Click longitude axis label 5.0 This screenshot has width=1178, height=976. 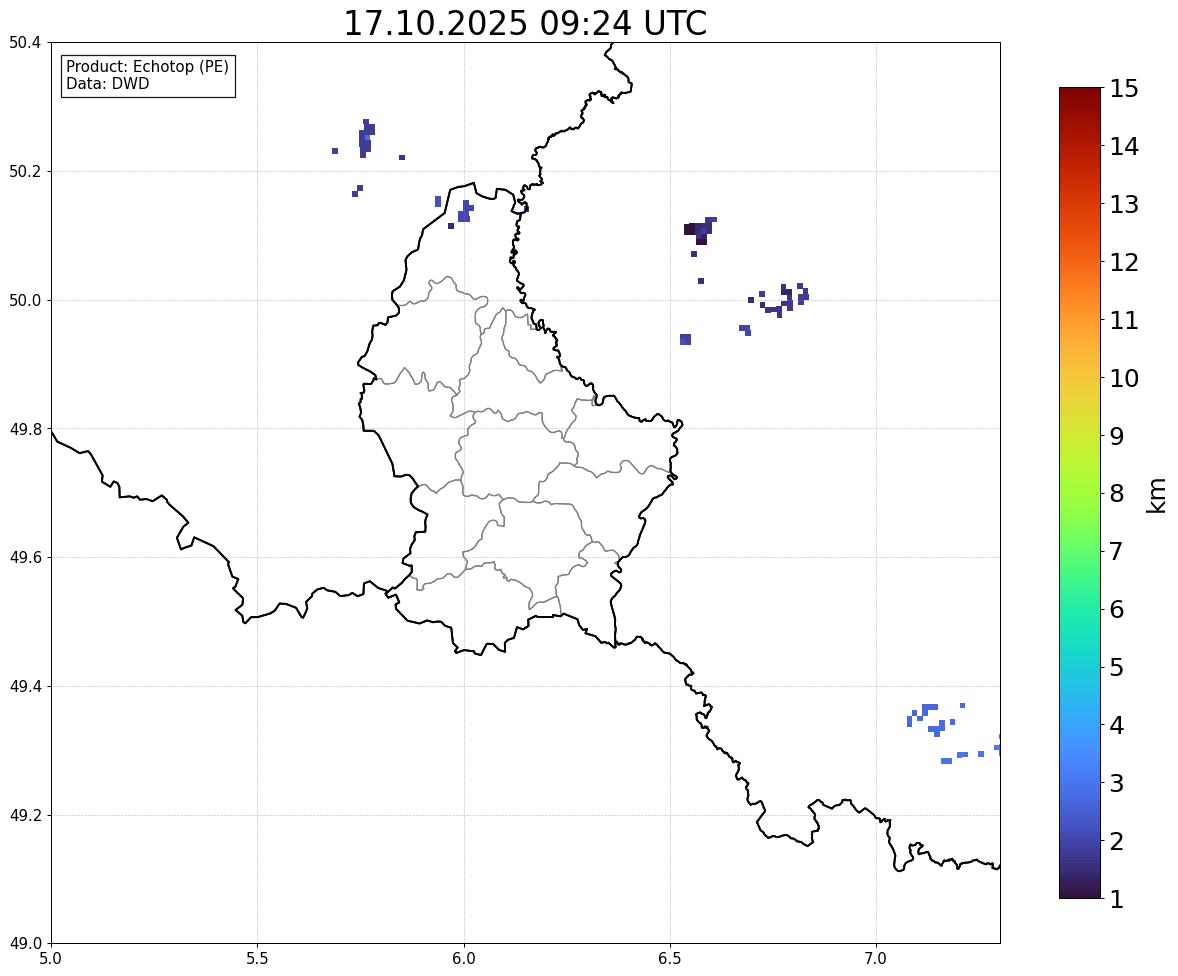(x=51, y=959)
